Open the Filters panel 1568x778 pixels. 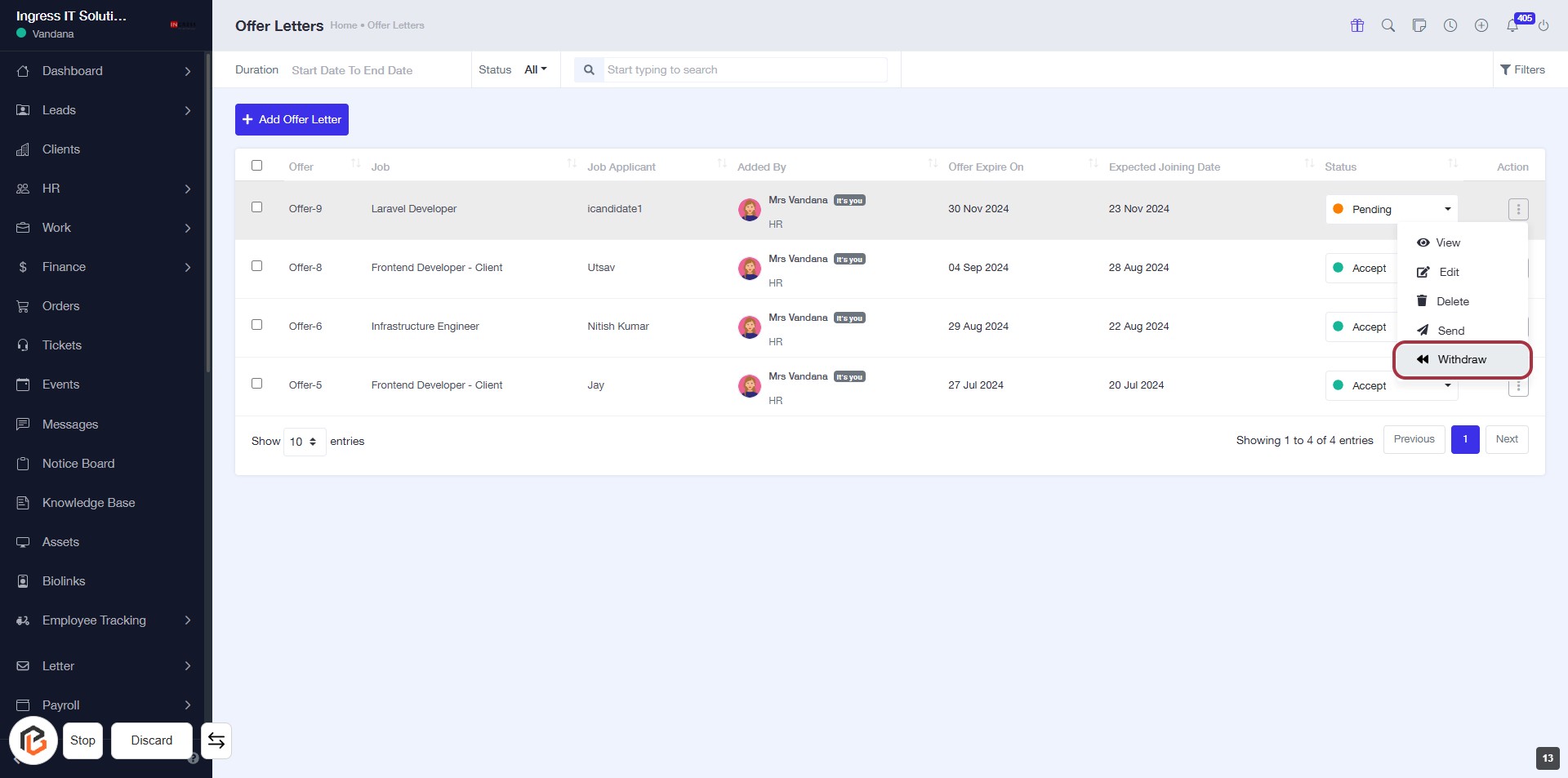pyautogui.click(x=1522, y=69)
